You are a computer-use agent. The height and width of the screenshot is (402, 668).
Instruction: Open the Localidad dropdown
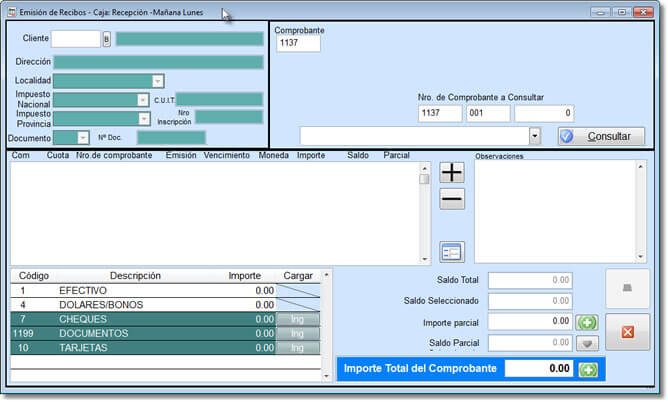158,81
